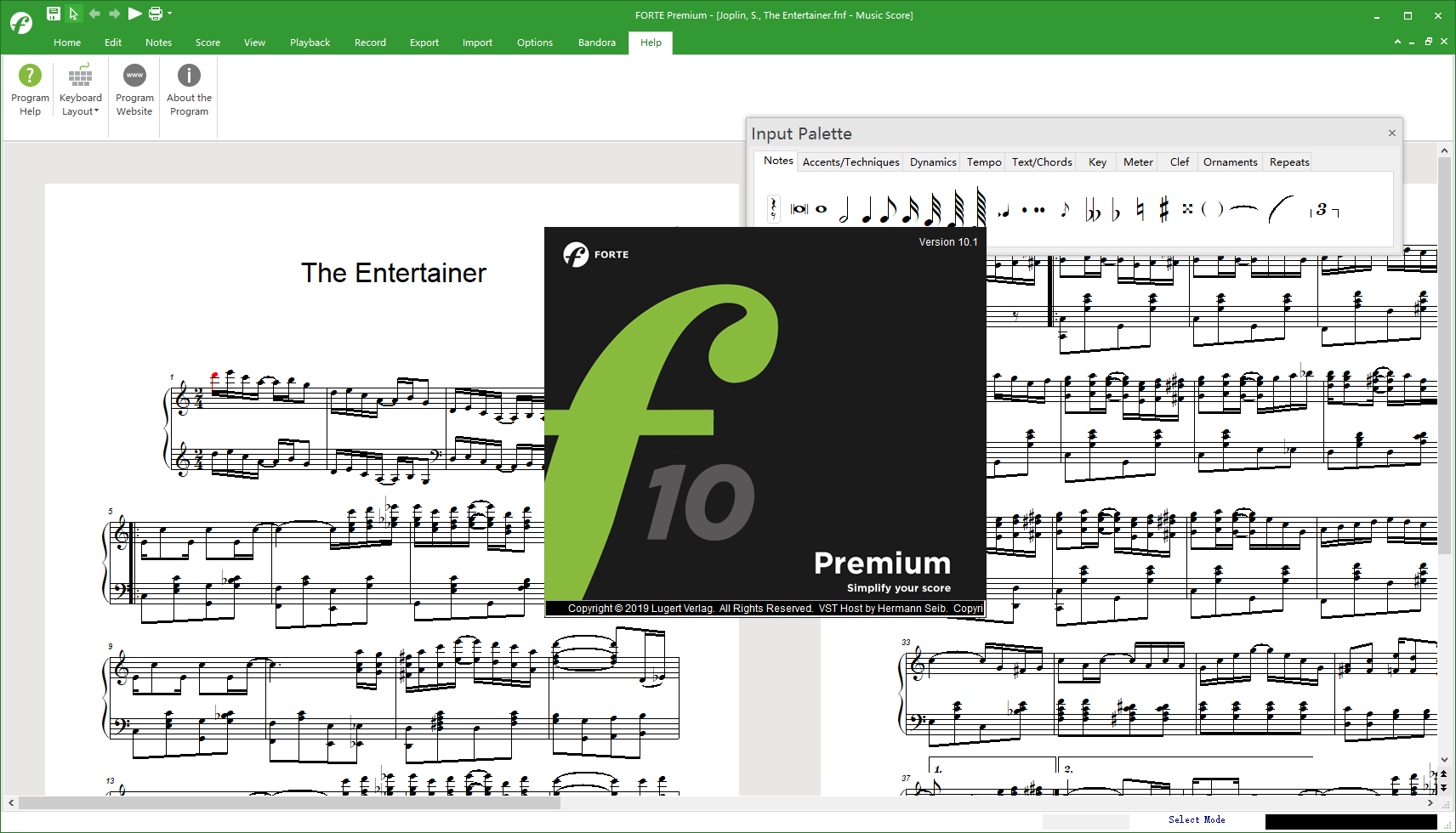Save the score with the floppy disk icon
1456x833 pixels.
click(x=53, y=14)
